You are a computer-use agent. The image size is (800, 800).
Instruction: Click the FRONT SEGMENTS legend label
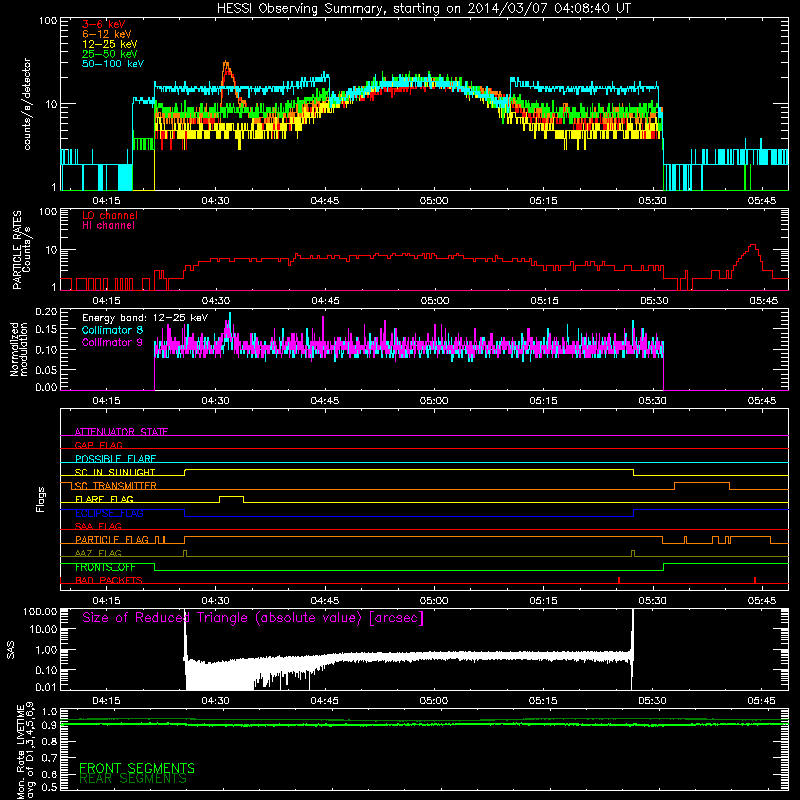pyautogui.click(x=137, y=768)
